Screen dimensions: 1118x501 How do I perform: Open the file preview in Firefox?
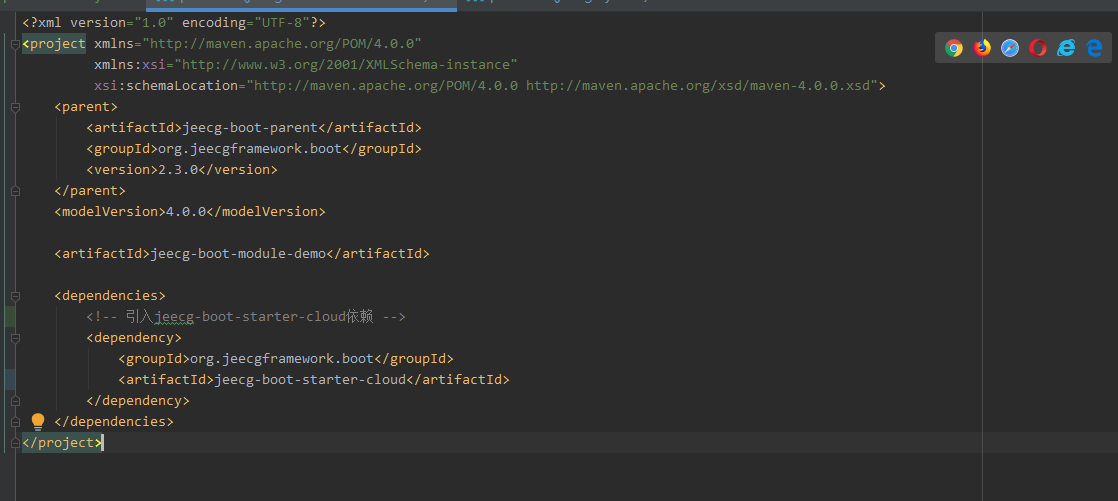click(982, 48)
